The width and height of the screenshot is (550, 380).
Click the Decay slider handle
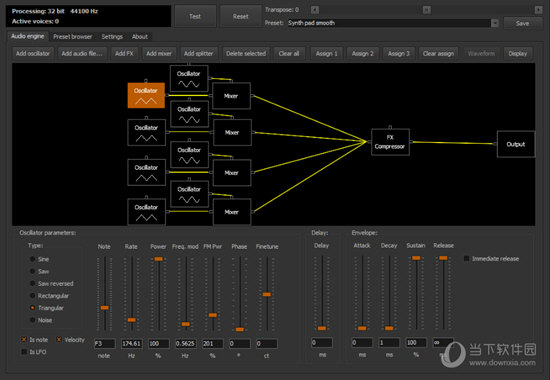pyautogui.click(x=389, y=328)
